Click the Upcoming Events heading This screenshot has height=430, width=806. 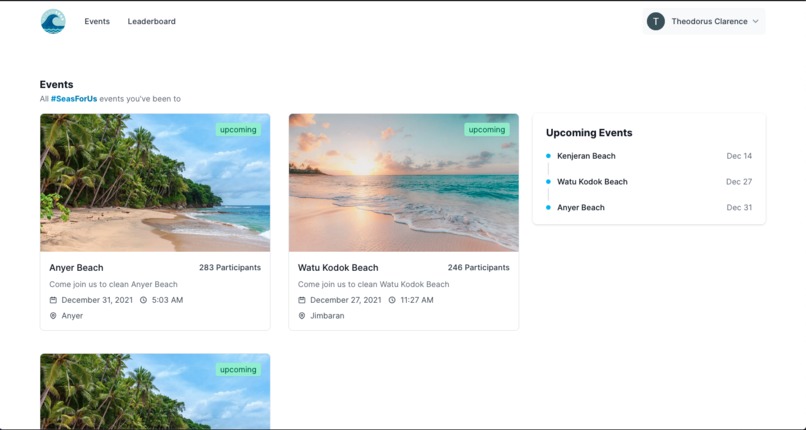click(589, 133)
